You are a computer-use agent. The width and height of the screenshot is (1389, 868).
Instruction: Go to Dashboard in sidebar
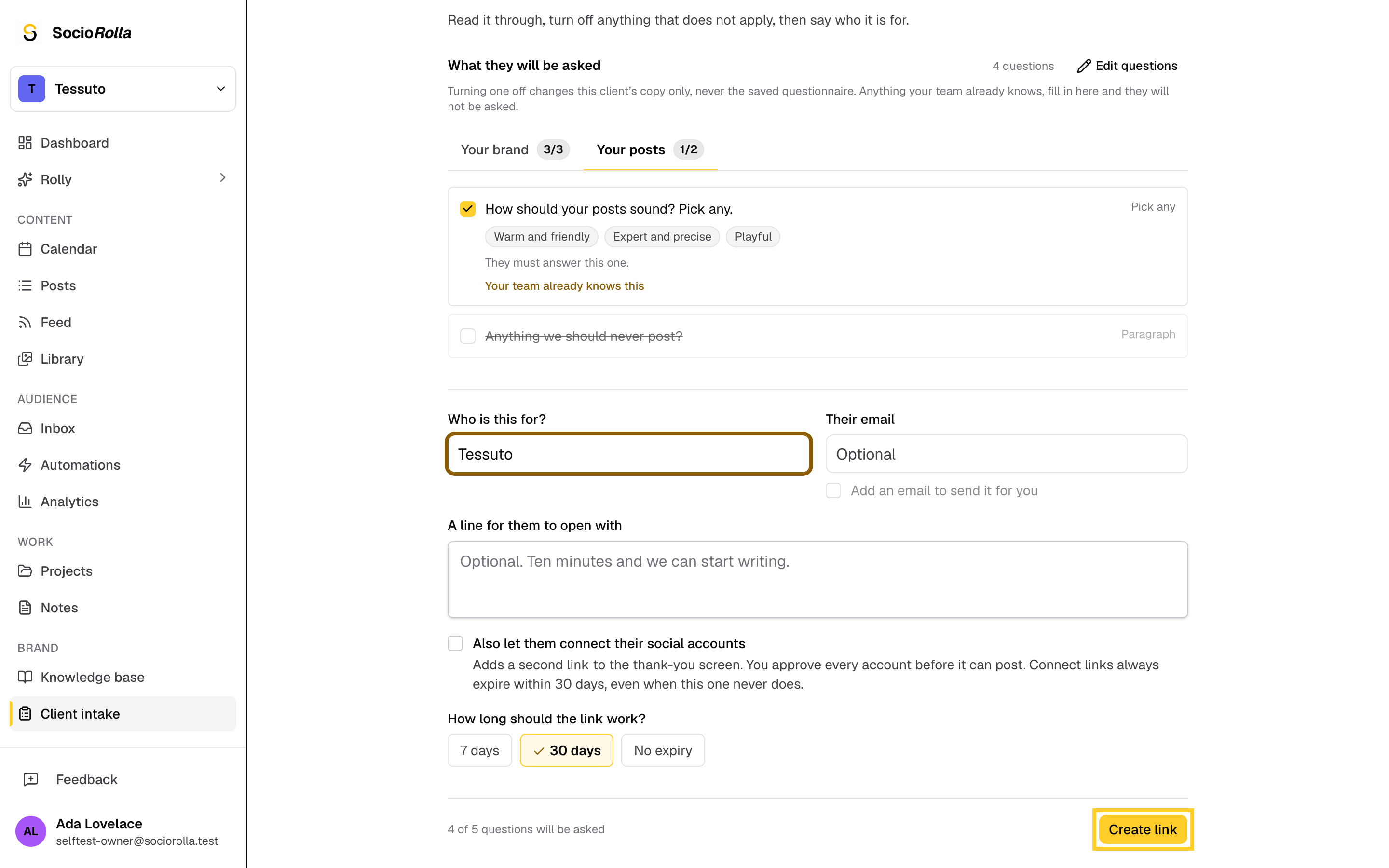(123, 143)
